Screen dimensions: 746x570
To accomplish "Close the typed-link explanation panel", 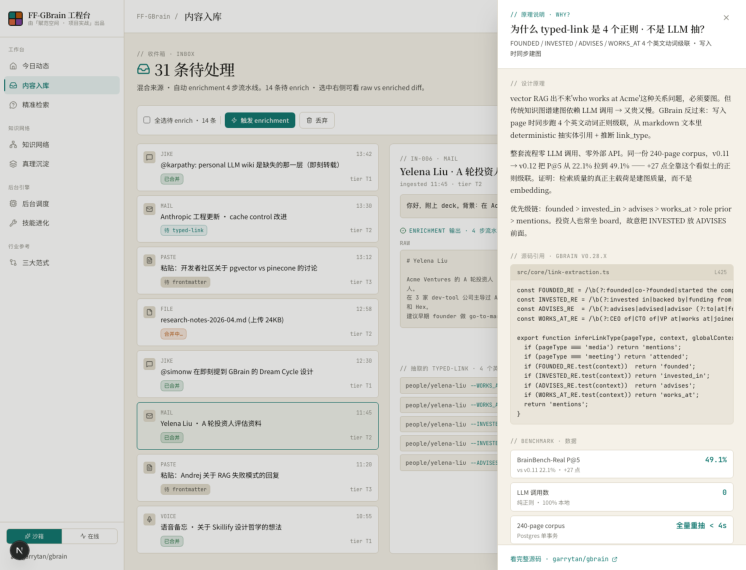I will [x=726, y=18].
